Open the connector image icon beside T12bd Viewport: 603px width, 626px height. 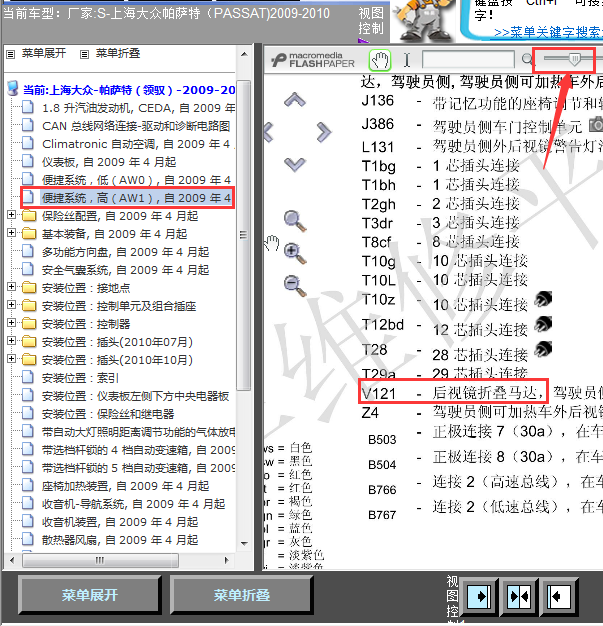click(543, 324)
